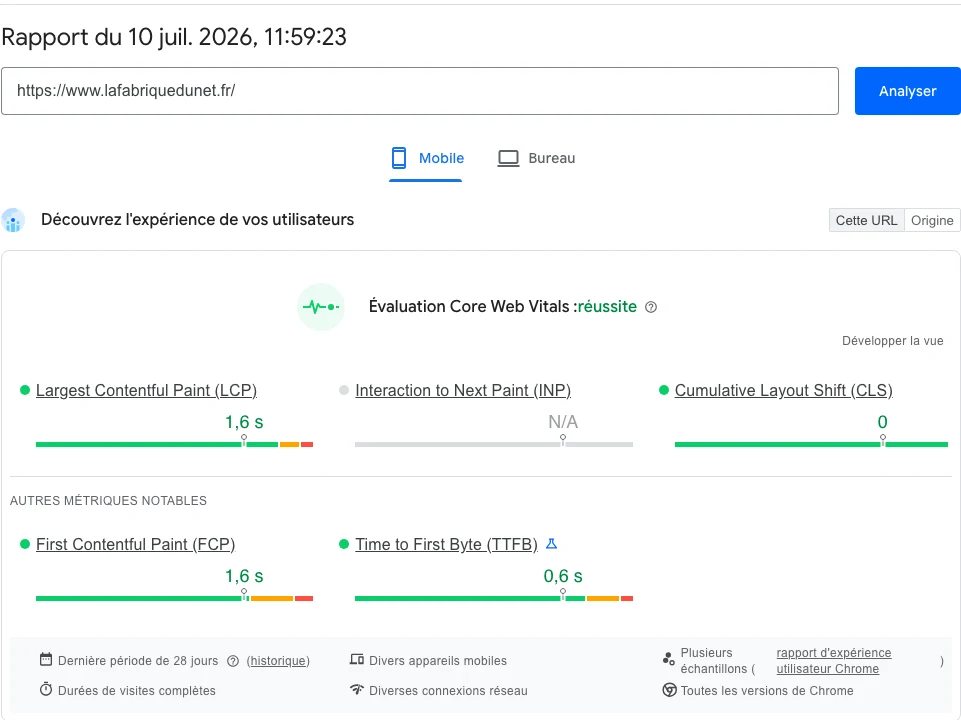The image size is (961, 720).
Task: Click the samples icon beside Plusieurs échantillons
Action: click(669, 659)
